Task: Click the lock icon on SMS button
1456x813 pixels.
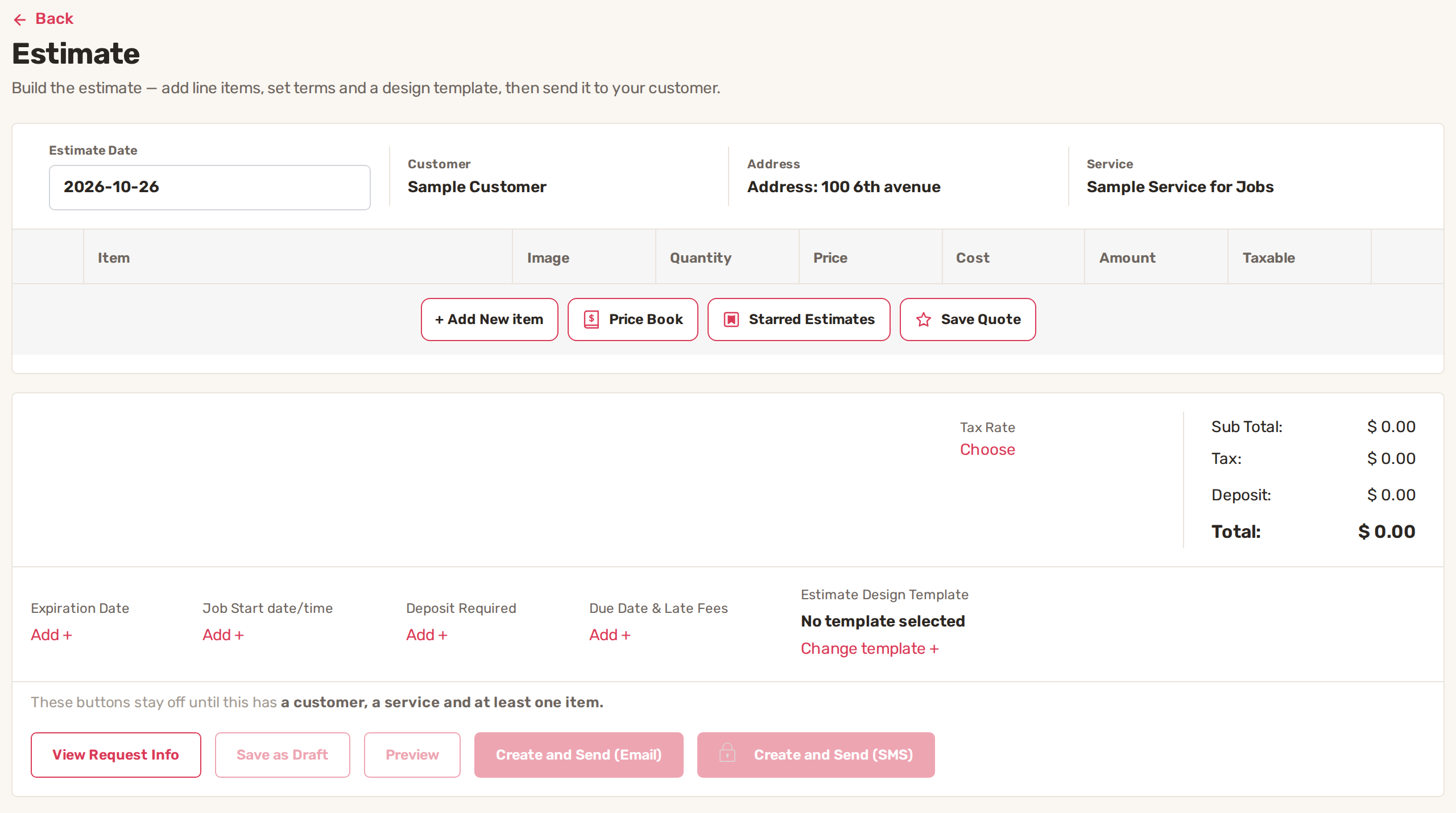Action: (727, 753)
